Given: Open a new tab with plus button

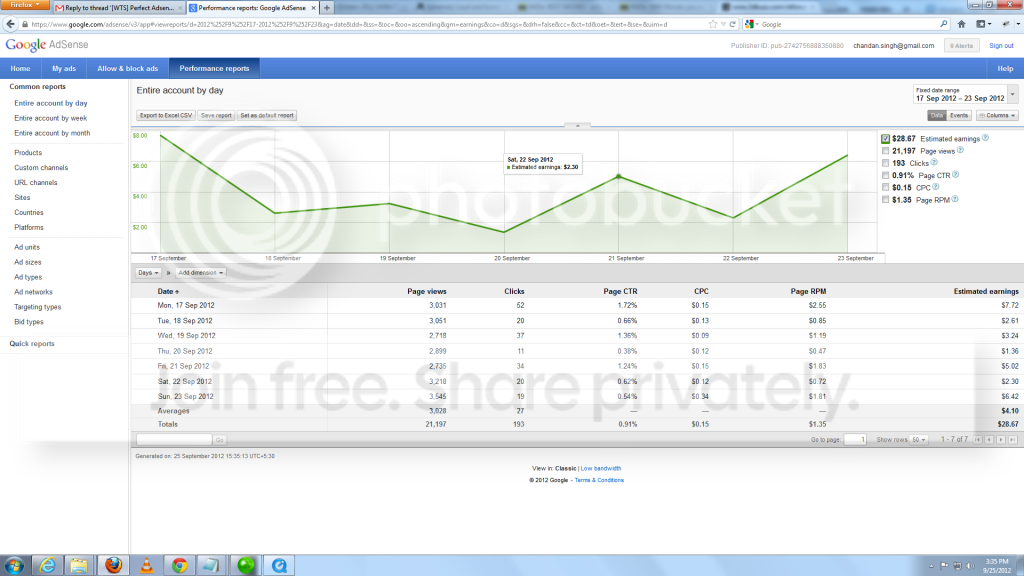Looking at the screenshot, I should click(x=327, y=8).
